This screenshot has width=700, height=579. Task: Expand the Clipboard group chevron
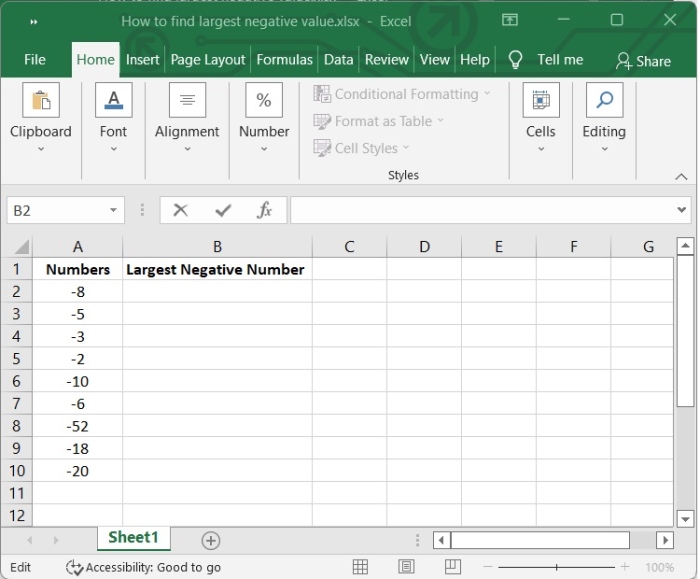click(41, 149)
